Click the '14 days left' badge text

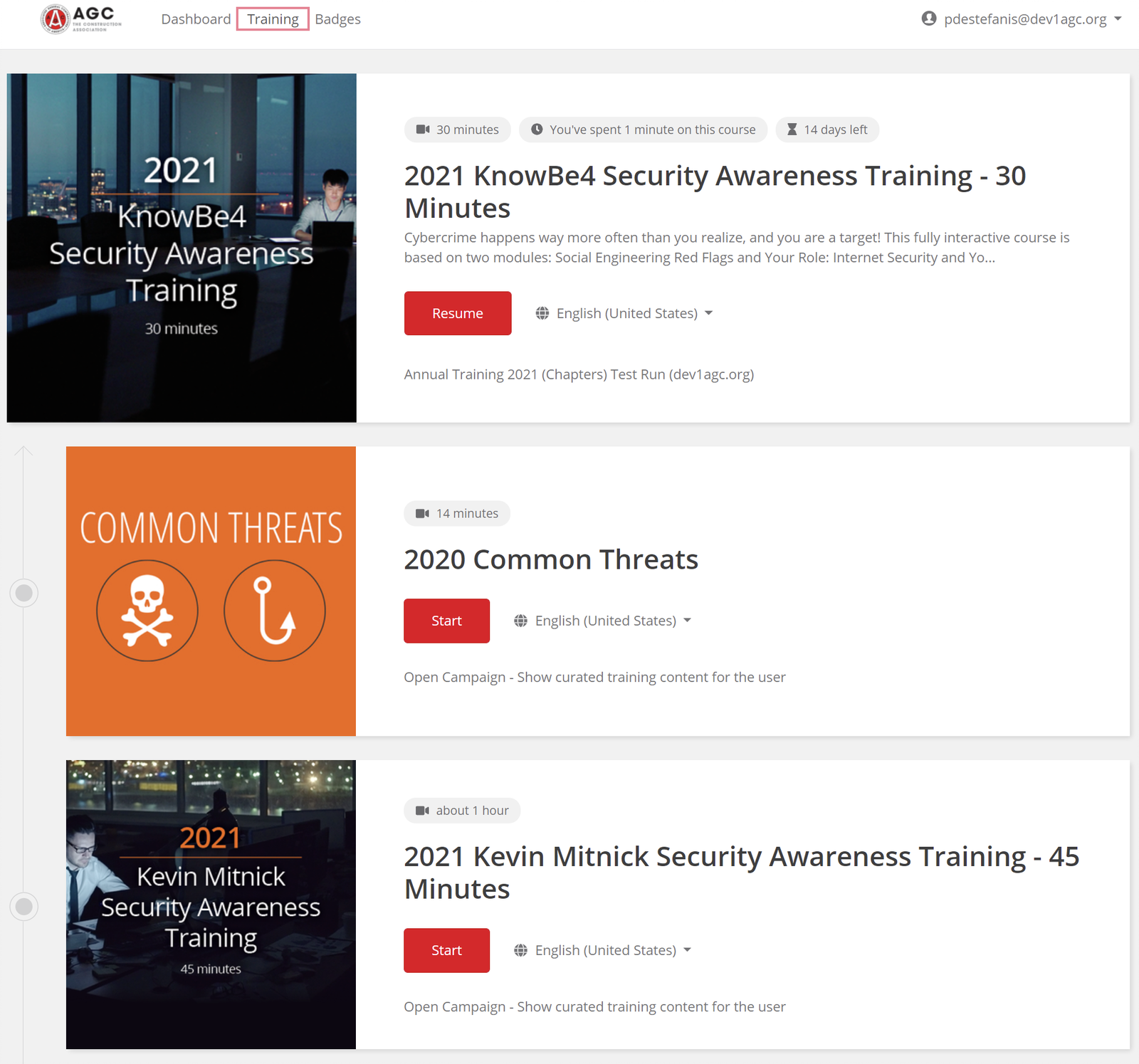tap(836, 130)
